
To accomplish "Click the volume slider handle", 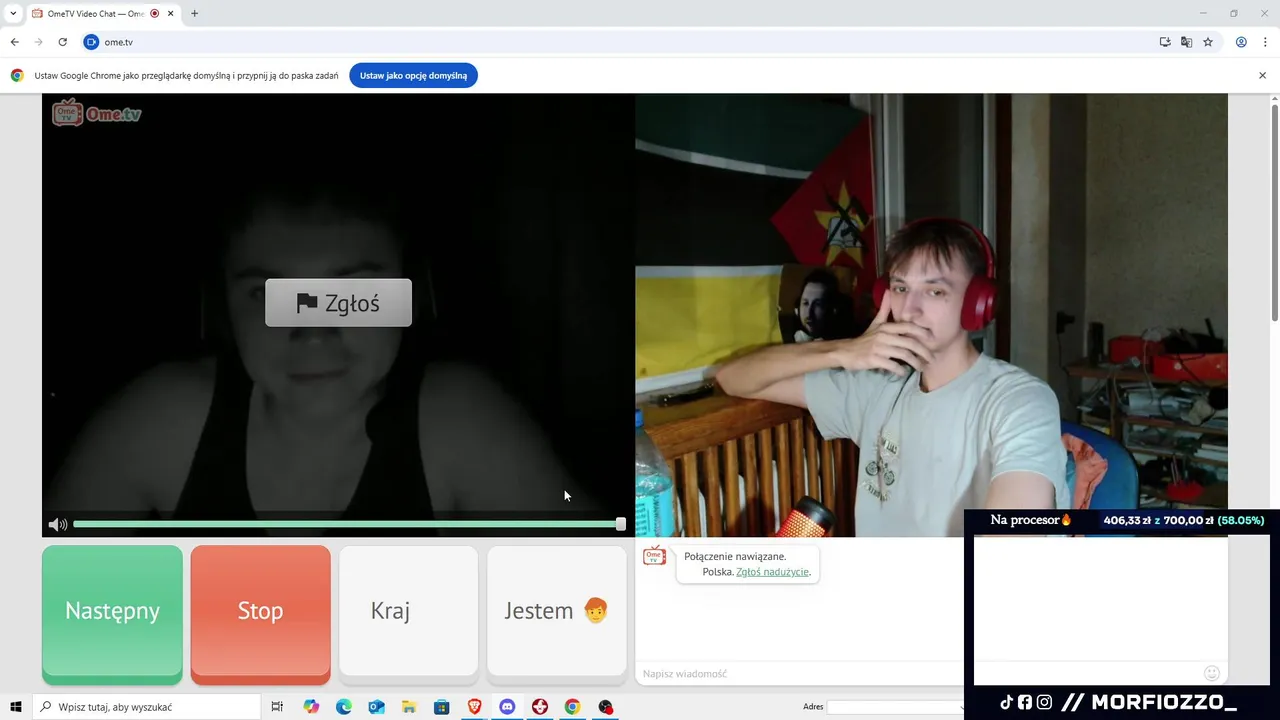I will [x=621, y=524].
